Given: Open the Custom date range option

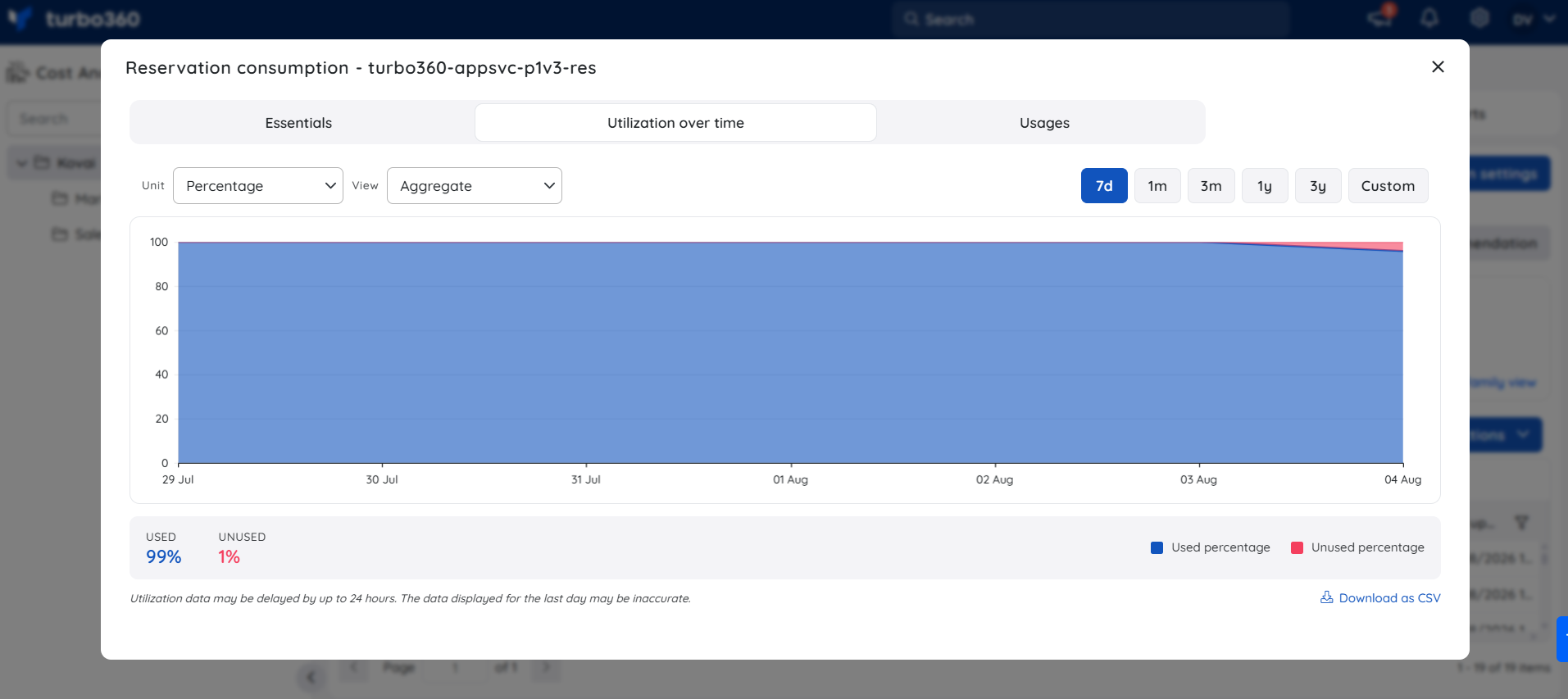Looking at the screenshot, I should tap(1388, 186).
